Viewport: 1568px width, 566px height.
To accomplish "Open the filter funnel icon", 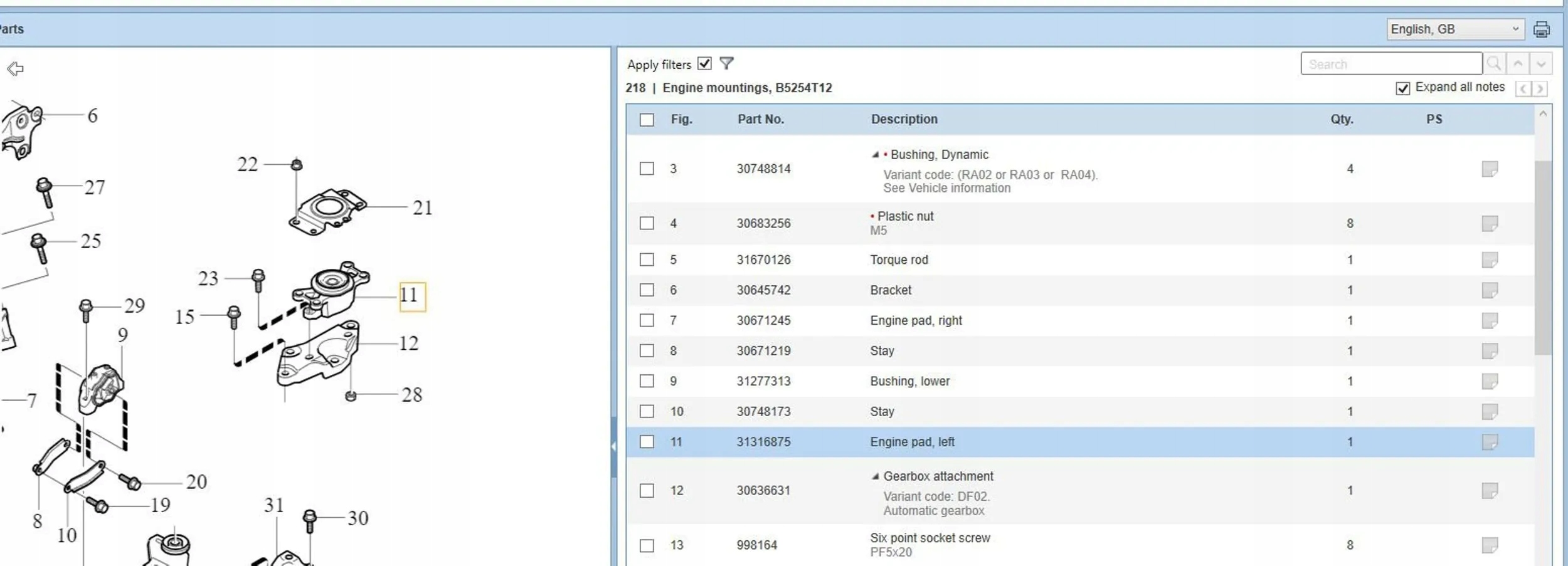I will [x=726, y=63].
